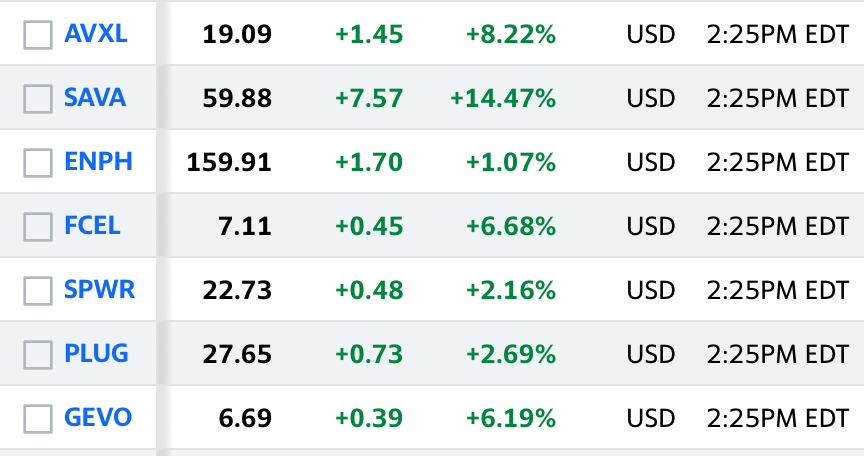Click the SAVA last price 59.88
The image size is (864, 456).
tap(237, 98)
